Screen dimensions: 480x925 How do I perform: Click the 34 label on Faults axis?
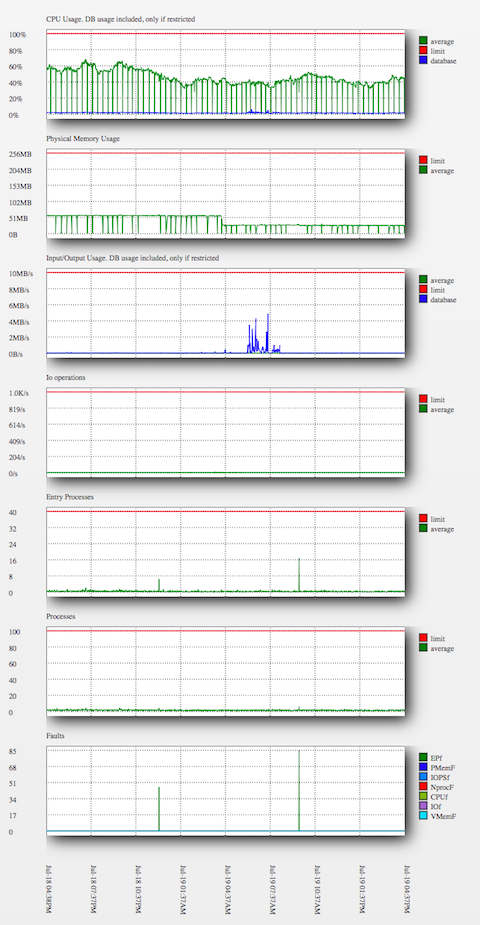(12, 800)
